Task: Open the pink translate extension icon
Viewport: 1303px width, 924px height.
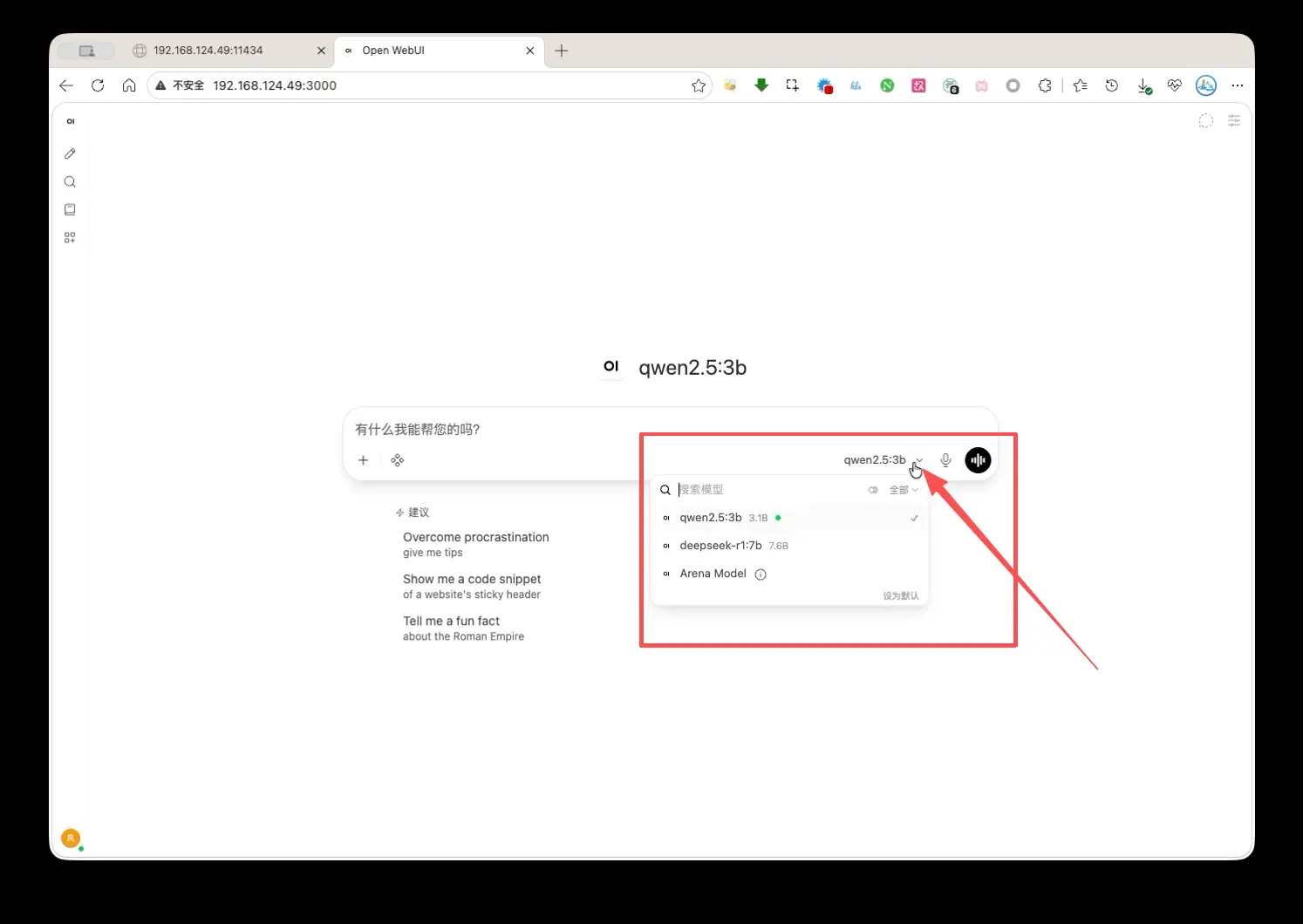Action: (918, 85)
